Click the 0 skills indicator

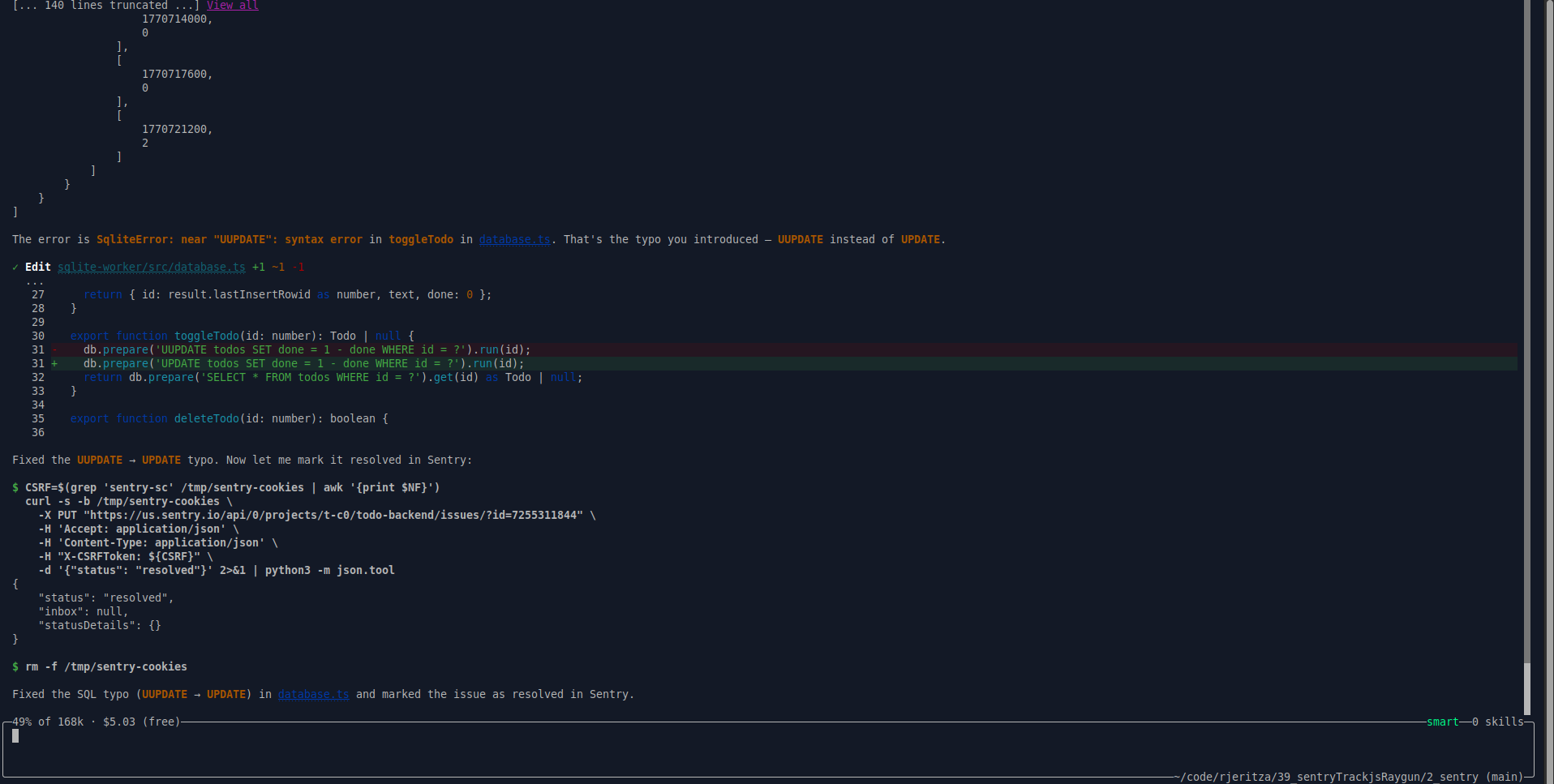1497,722
